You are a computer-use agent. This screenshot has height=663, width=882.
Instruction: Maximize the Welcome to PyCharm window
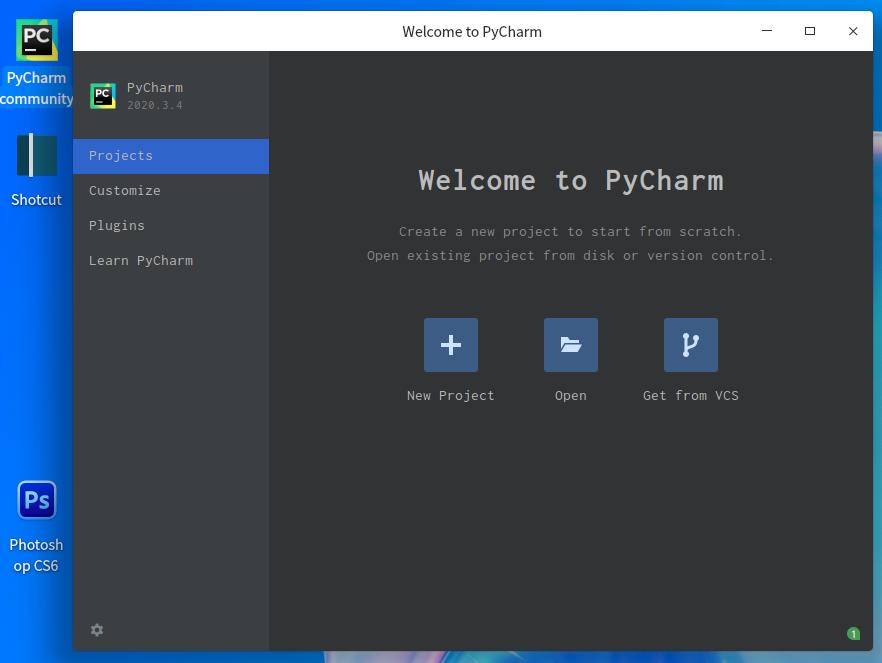click(x=810, y=31)
